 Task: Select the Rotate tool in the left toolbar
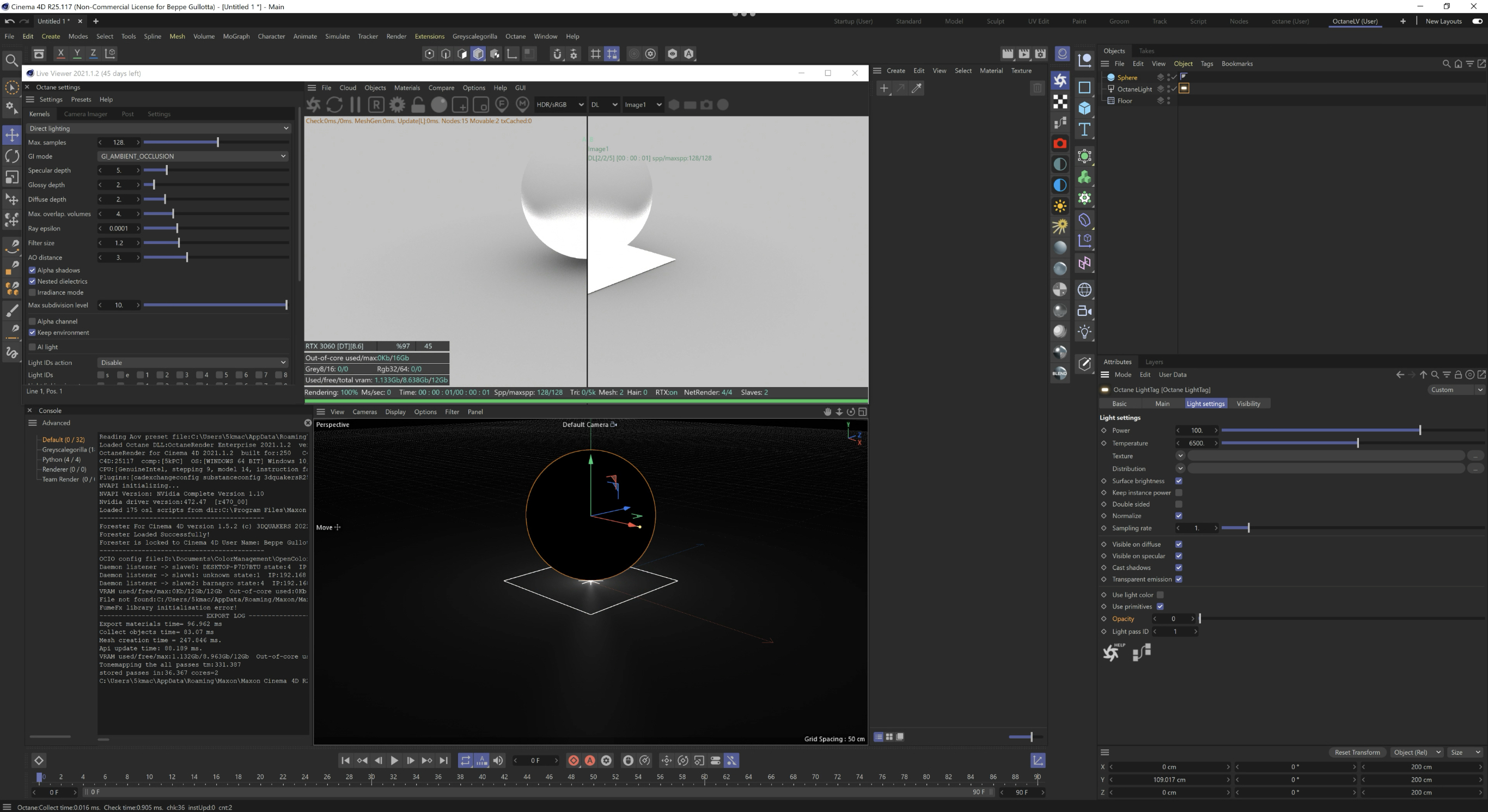[11, 156]
